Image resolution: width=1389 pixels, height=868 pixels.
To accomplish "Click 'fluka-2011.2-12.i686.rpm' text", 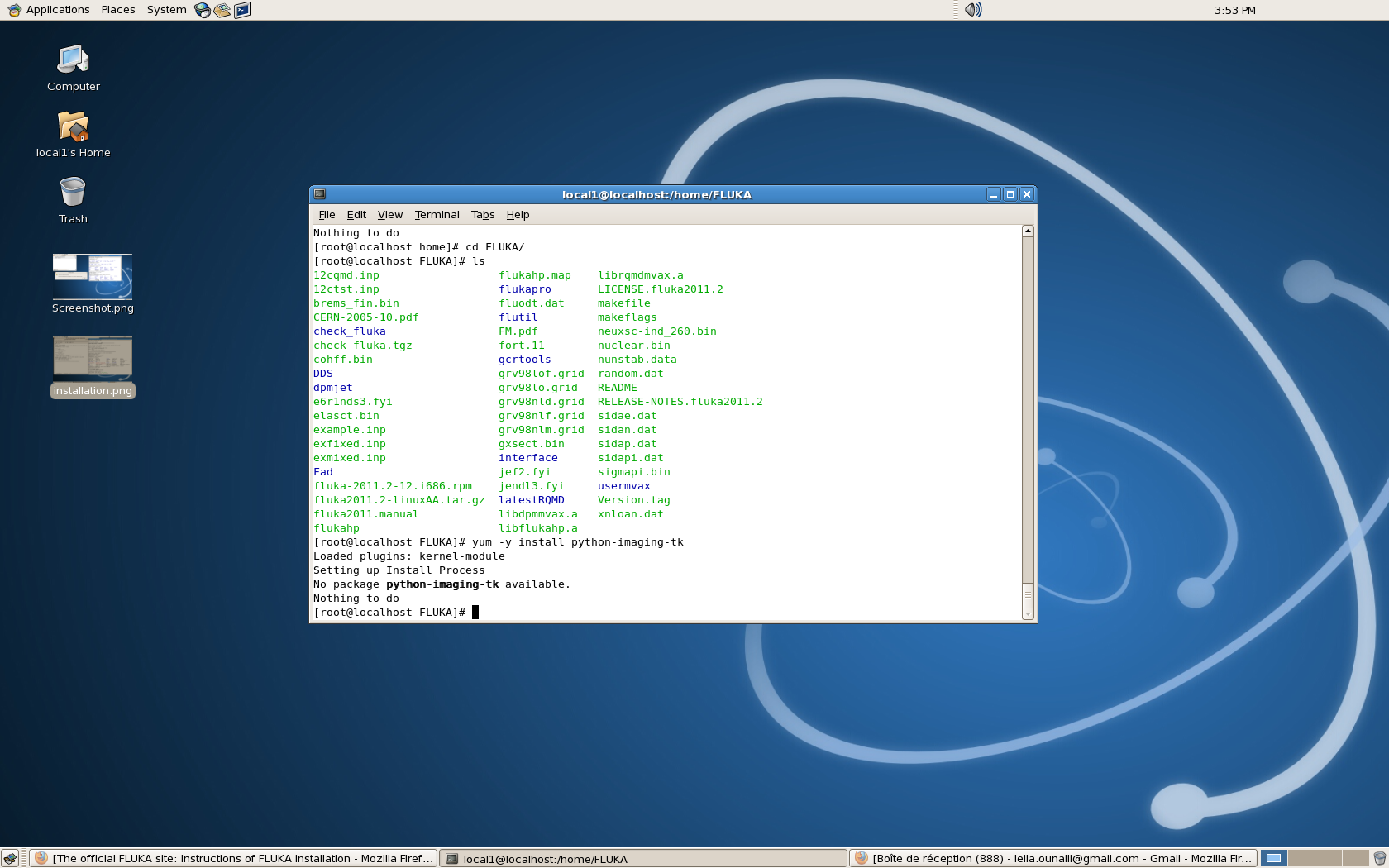I will pos(393,486).
